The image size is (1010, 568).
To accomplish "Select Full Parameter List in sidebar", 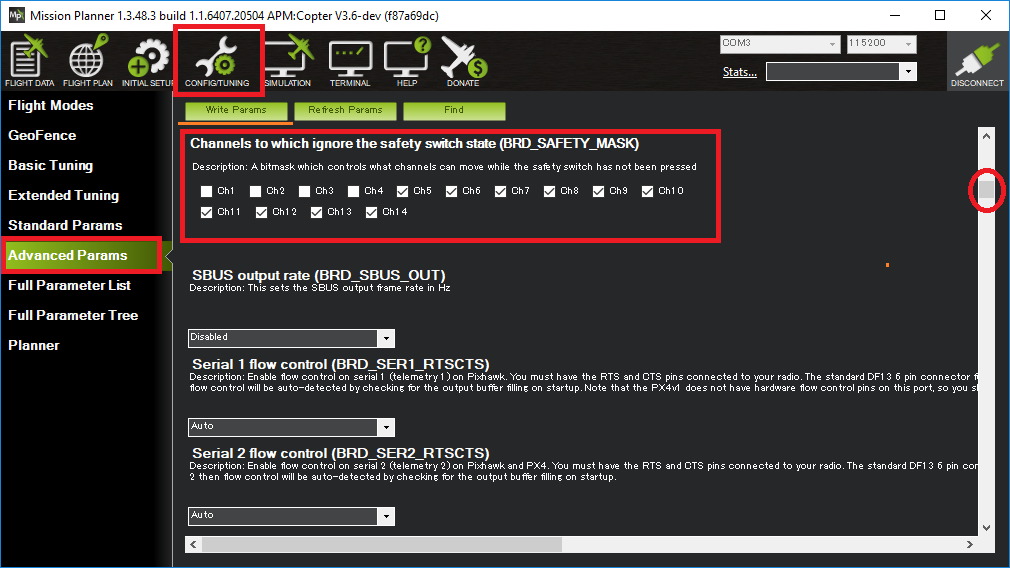I will pyautogui.click(x=70, y=285).
